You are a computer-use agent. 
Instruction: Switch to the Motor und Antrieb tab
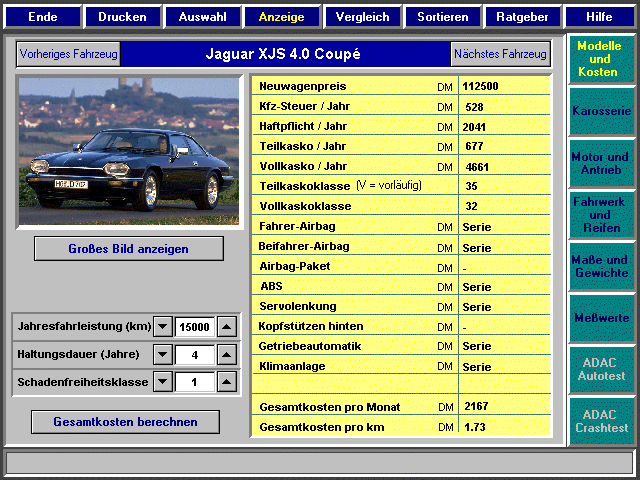point(601,163)
